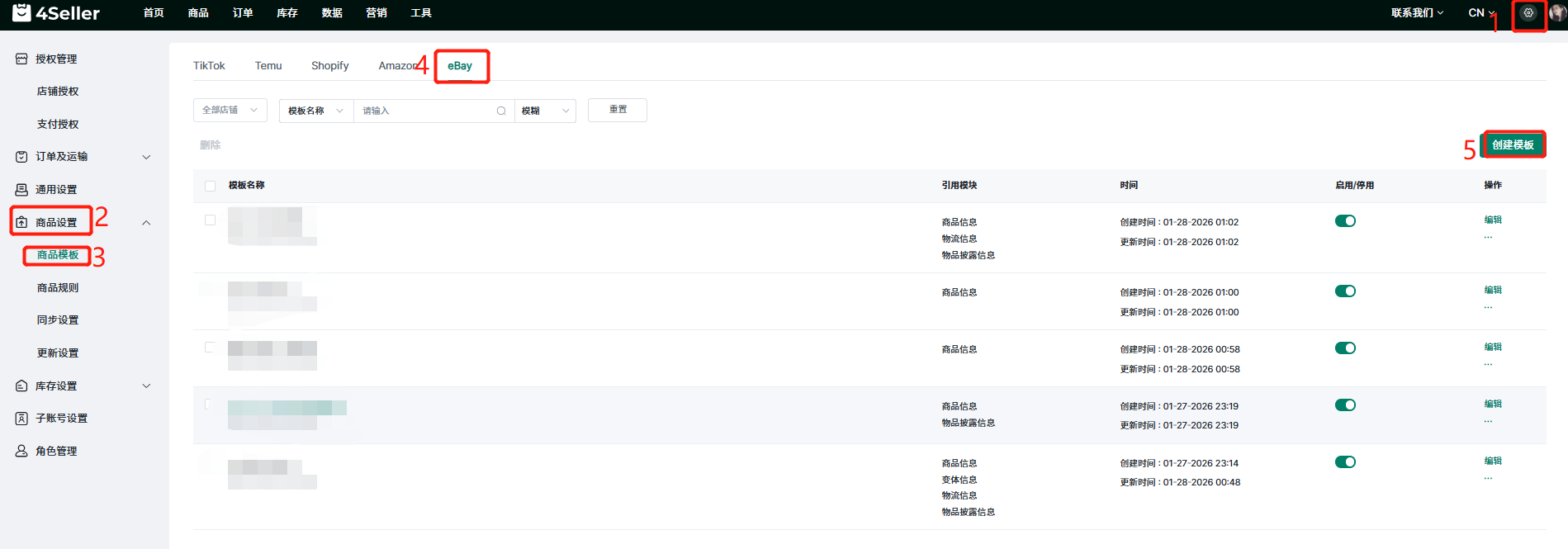
Task: Click the 授权管理 sidebar icon
Action: pos(21,59)
